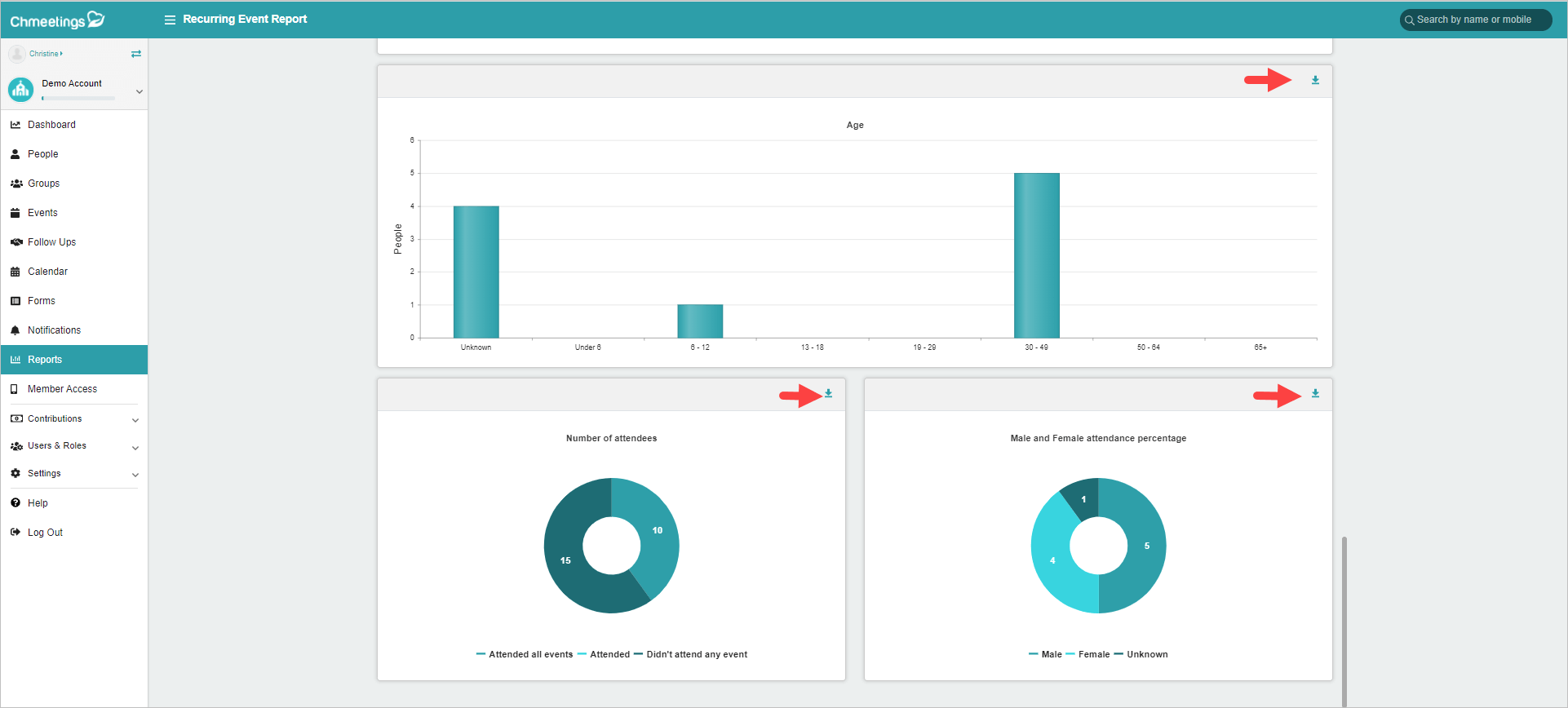Toggle the Male legend entry
1568x708 pixels.
(1045, 654)
